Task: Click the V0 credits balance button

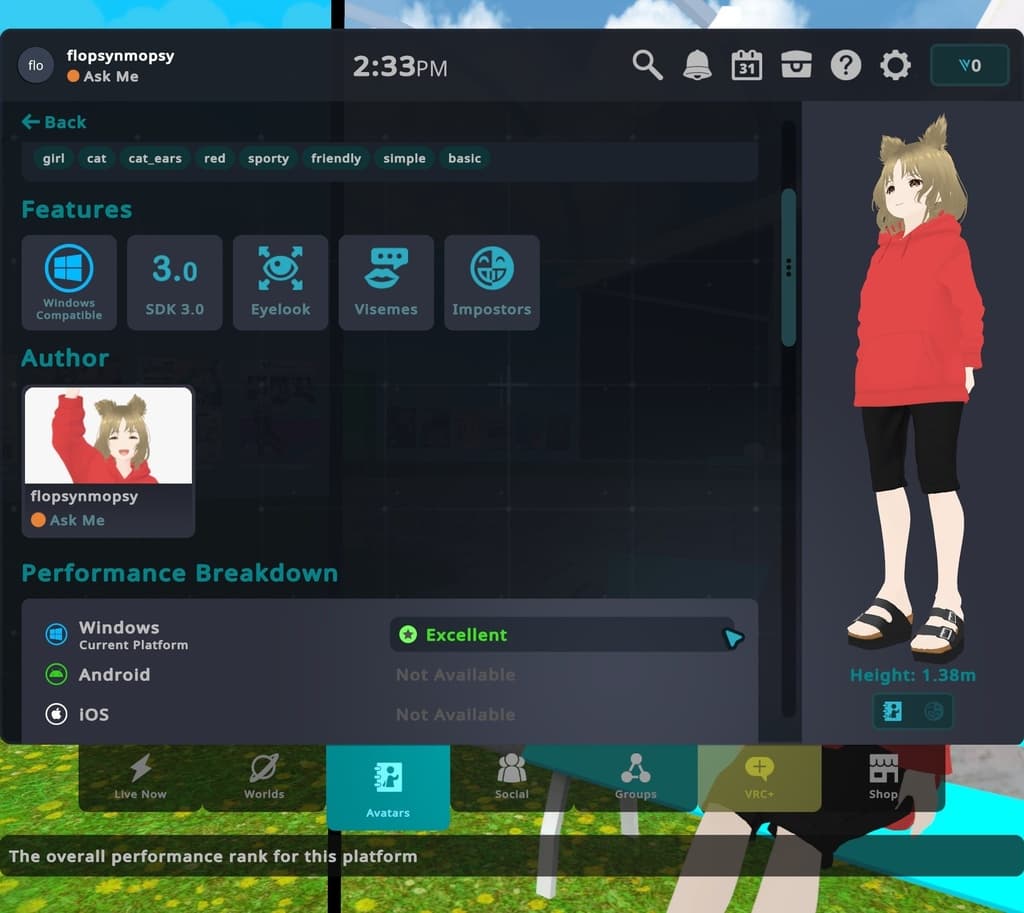Action: coord(970,65)
